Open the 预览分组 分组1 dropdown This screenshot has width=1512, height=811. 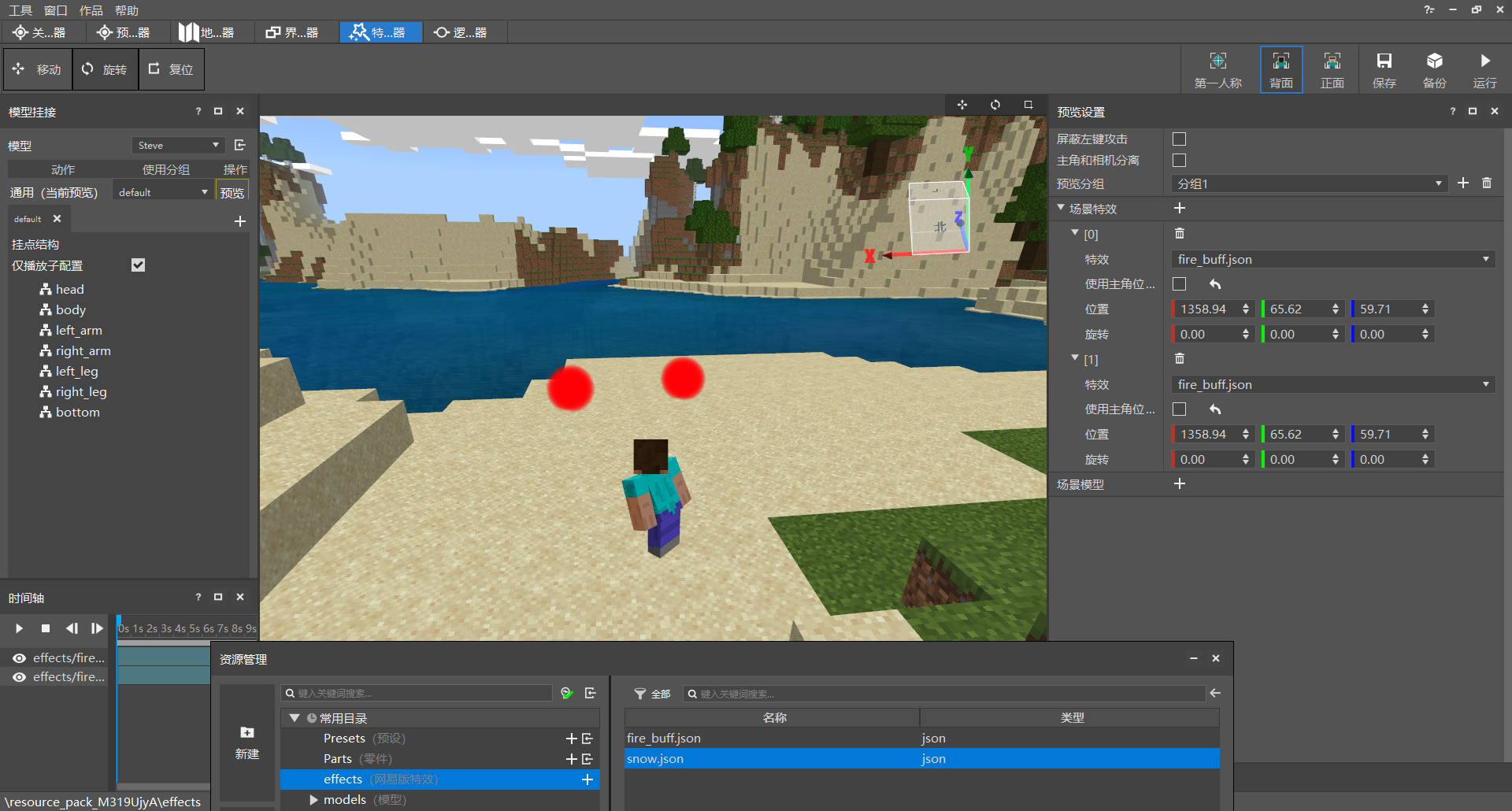(1310, 183)
